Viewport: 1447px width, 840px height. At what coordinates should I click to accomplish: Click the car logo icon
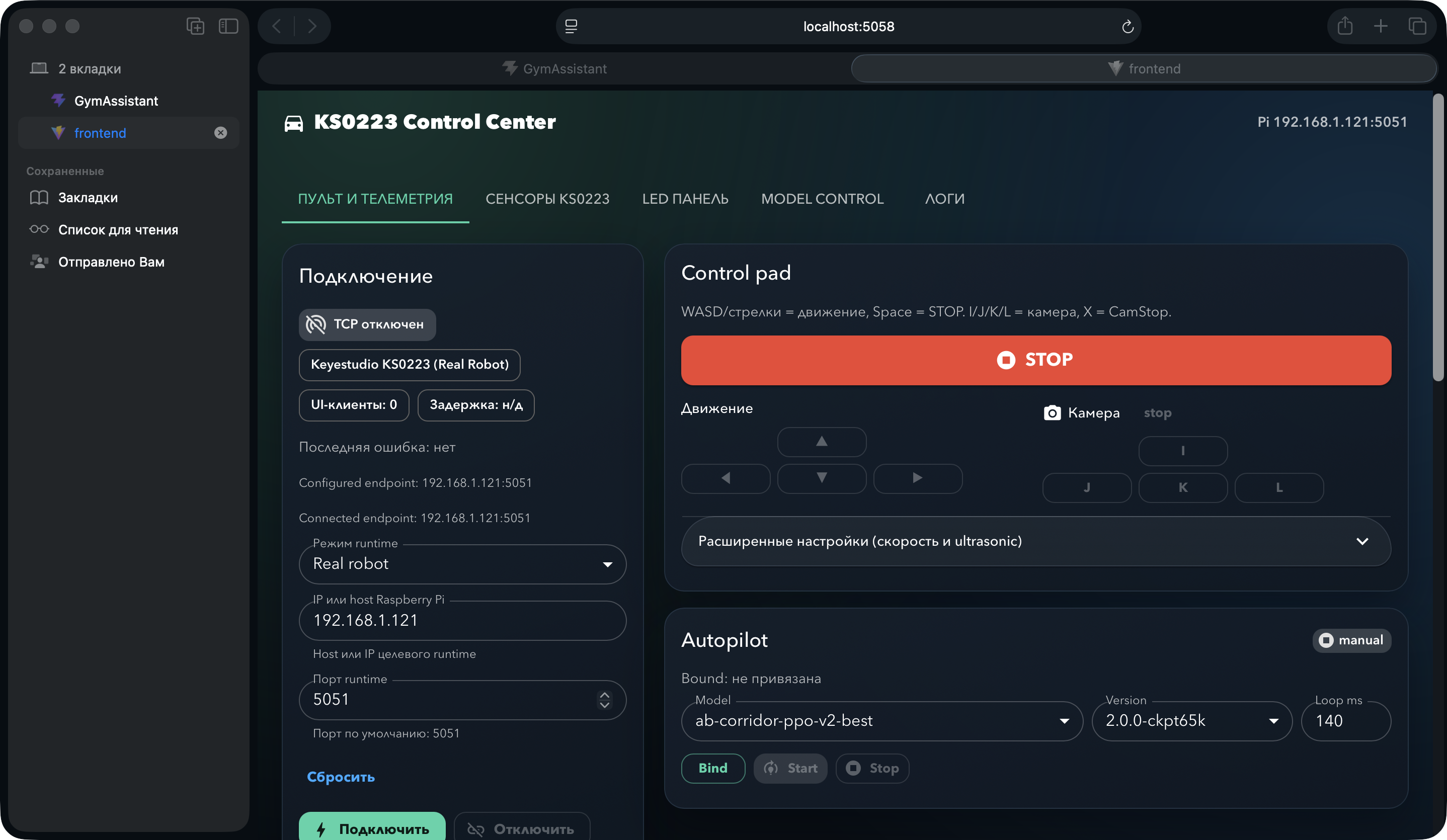coord(293,122)
